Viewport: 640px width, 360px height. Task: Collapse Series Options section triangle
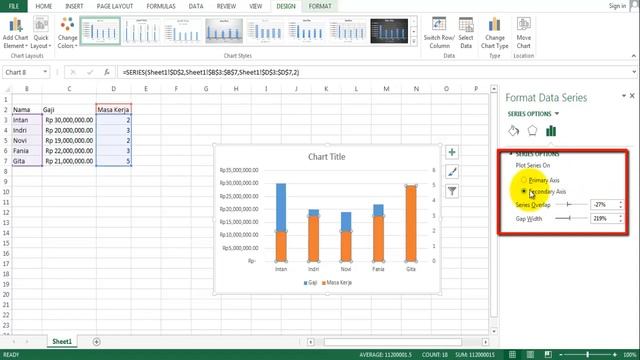pos(511,154)
